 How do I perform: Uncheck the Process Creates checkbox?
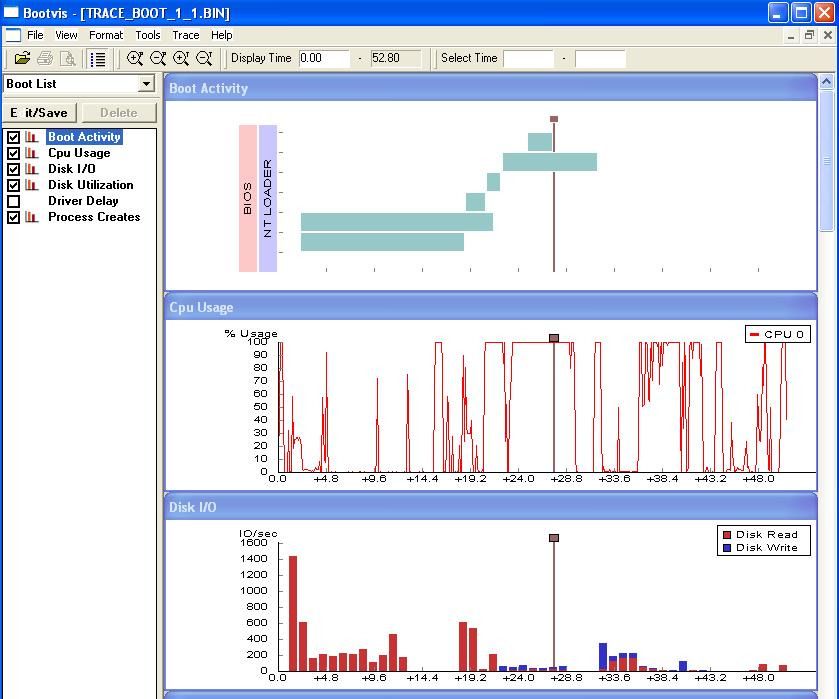pos(13,217)
